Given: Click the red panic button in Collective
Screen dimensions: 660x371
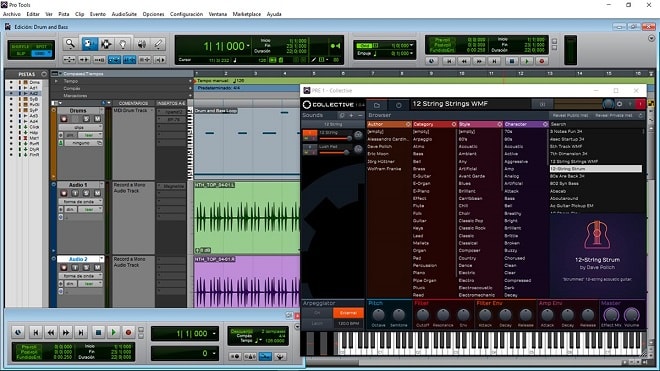Looking at the screenshot, I should pos(641,104).
